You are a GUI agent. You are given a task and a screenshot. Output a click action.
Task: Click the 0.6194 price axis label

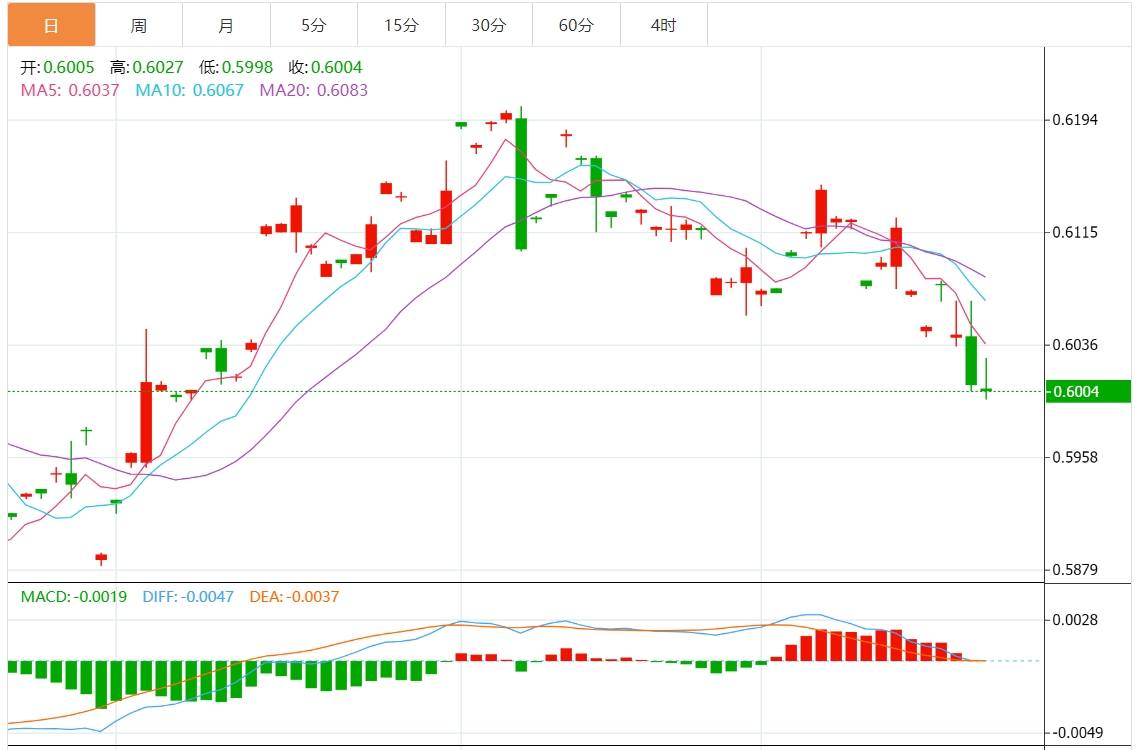(1075, 120)
